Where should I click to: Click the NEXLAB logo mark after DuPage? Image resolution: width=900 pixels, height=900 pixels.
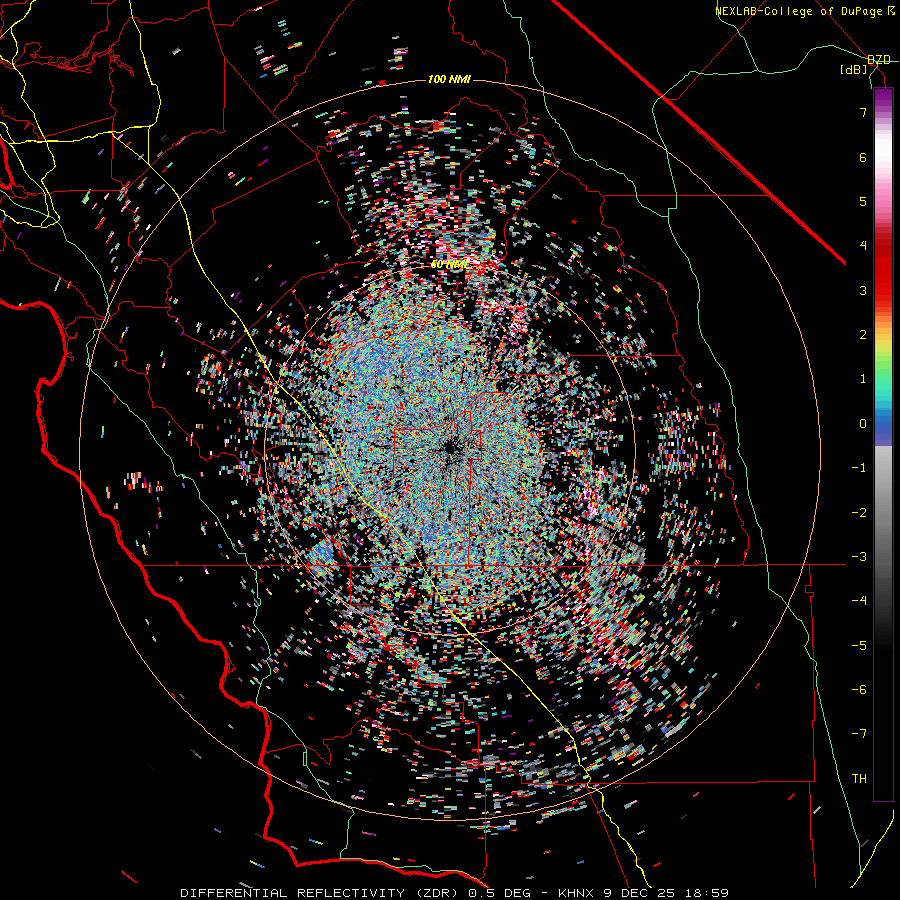[891, 11]
